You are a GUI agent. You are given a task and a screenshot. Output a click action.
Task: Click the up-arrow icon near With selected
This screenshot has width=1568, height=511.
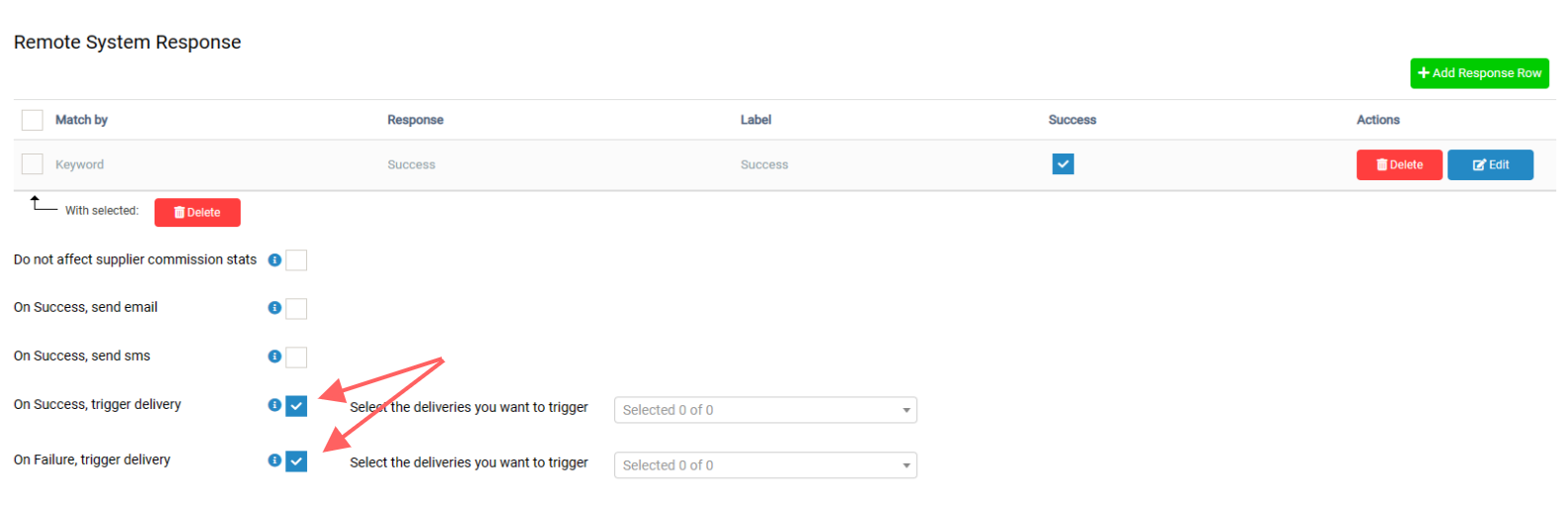(43, 203)
